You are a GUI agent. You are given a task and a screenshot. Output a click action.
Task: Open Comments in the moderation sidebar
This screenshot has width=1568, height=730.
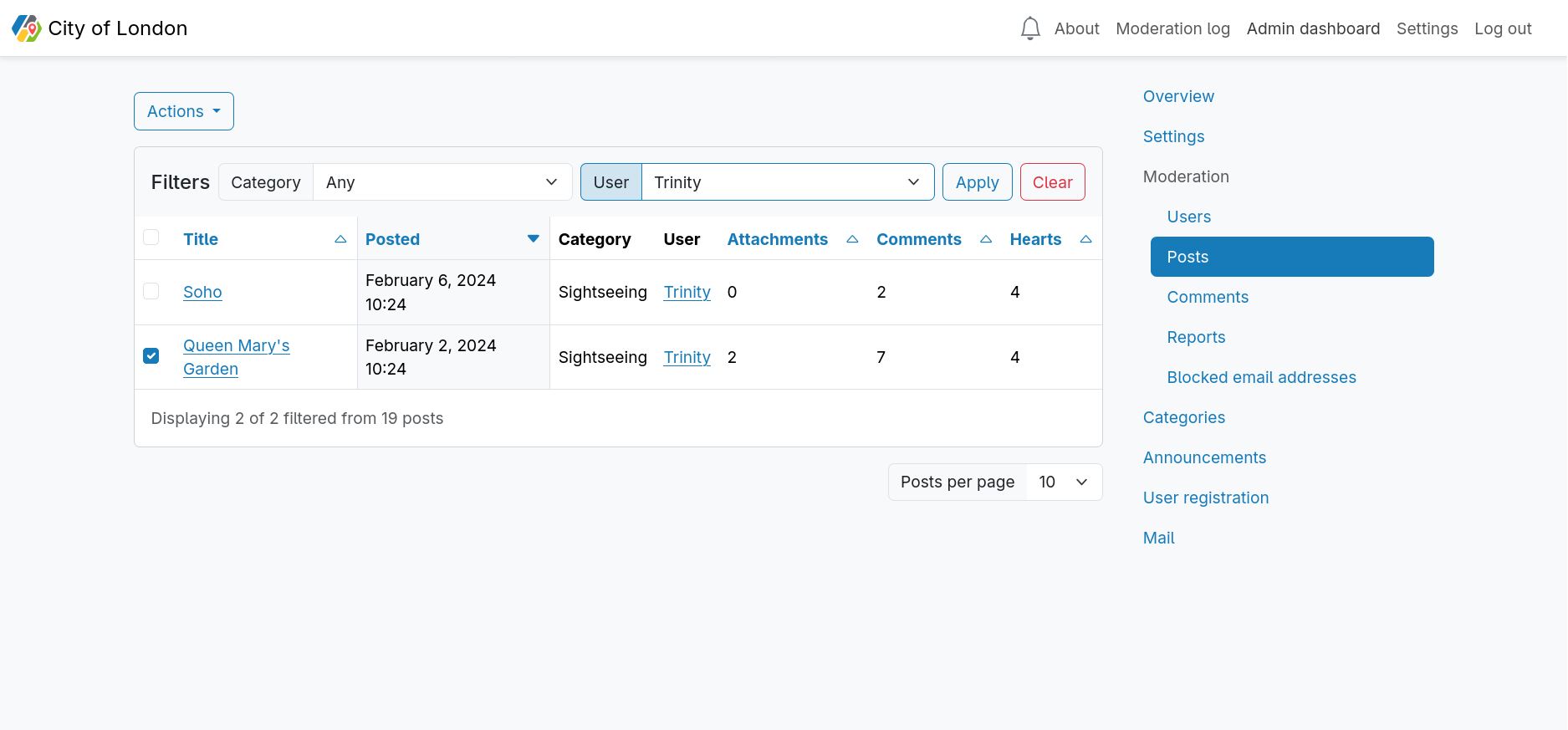click(1208, 297)
